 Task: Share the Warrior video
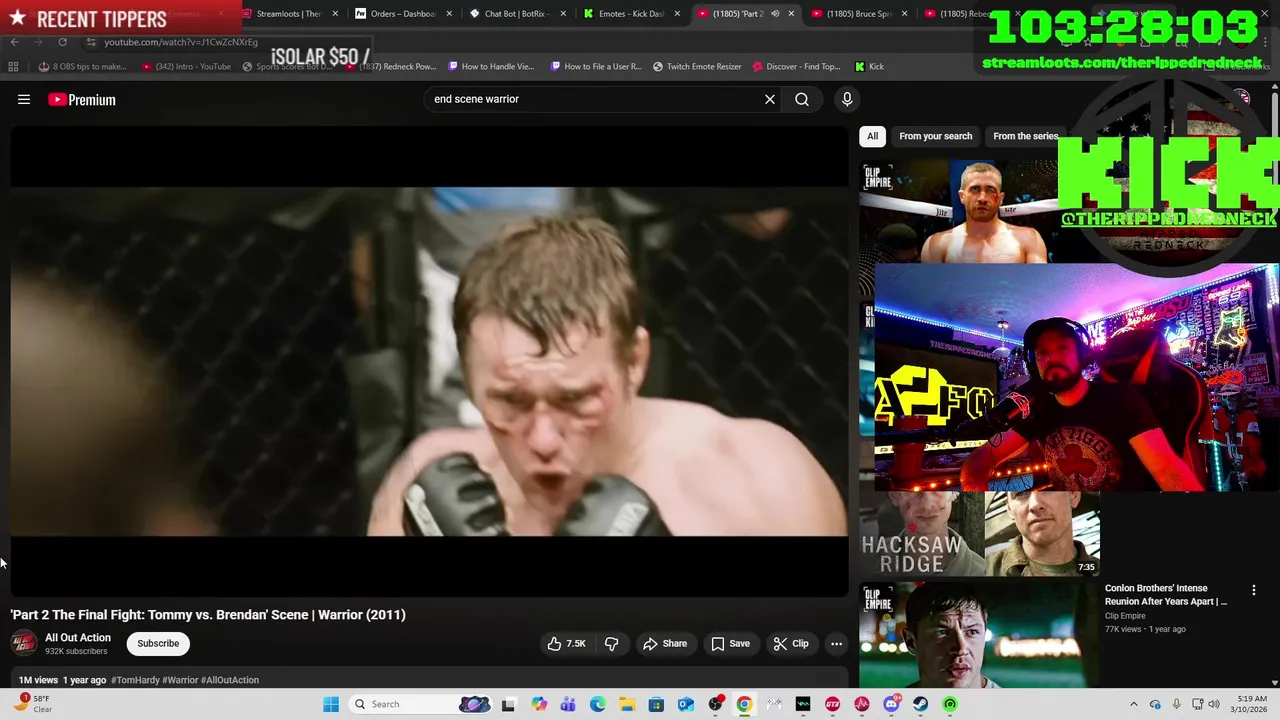click(x=665, y=644)
